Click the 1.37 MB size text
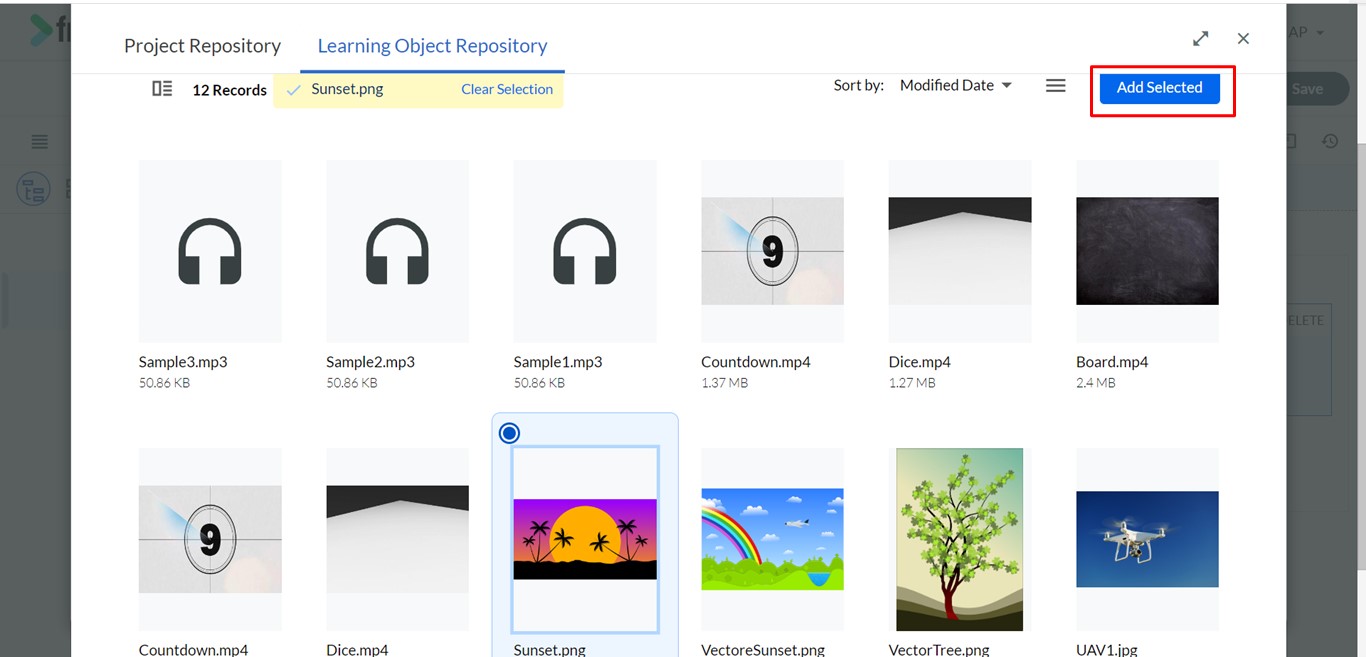 coord(724,383)
